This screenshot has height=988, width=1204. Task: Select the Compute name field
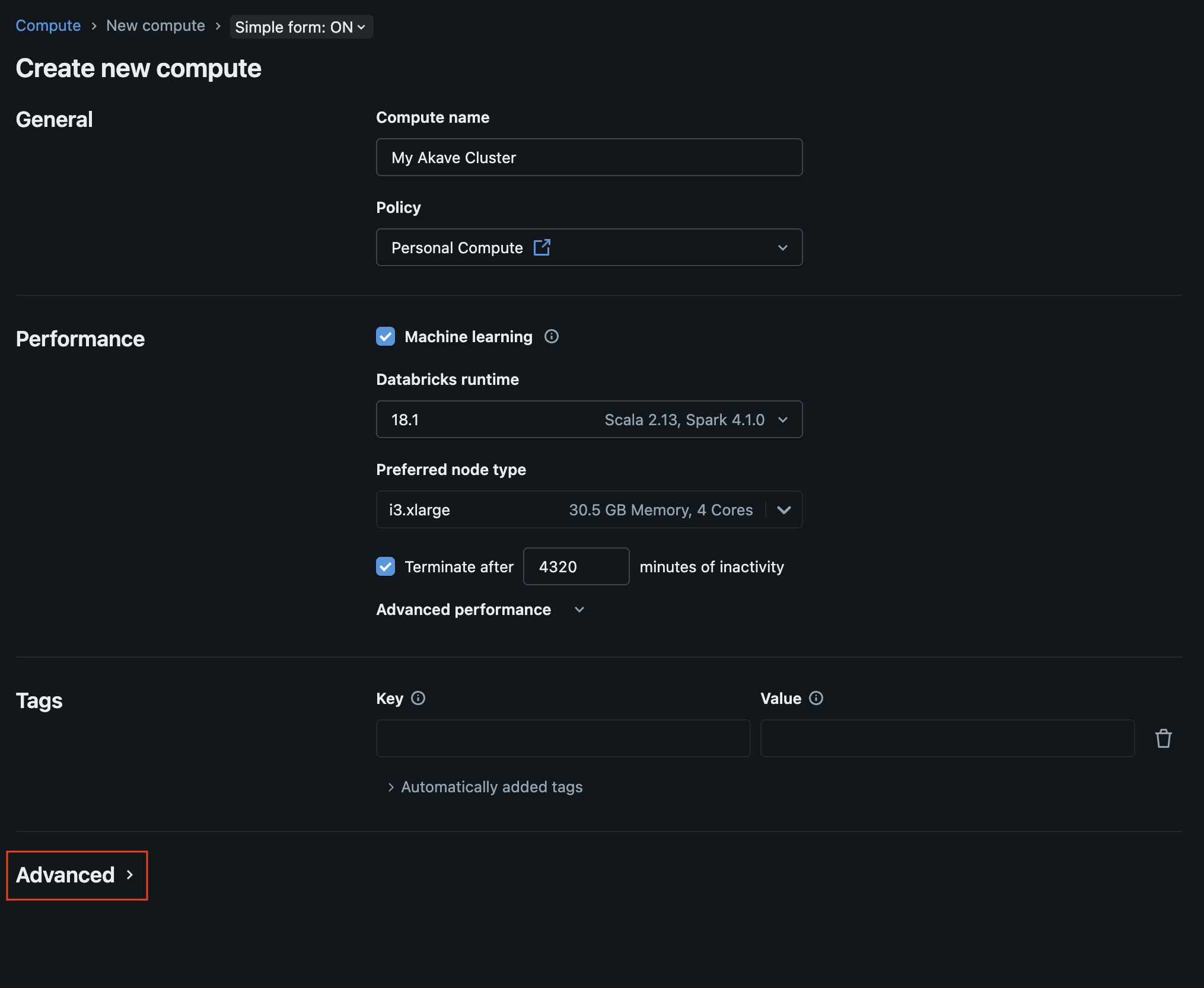[589, 157]
